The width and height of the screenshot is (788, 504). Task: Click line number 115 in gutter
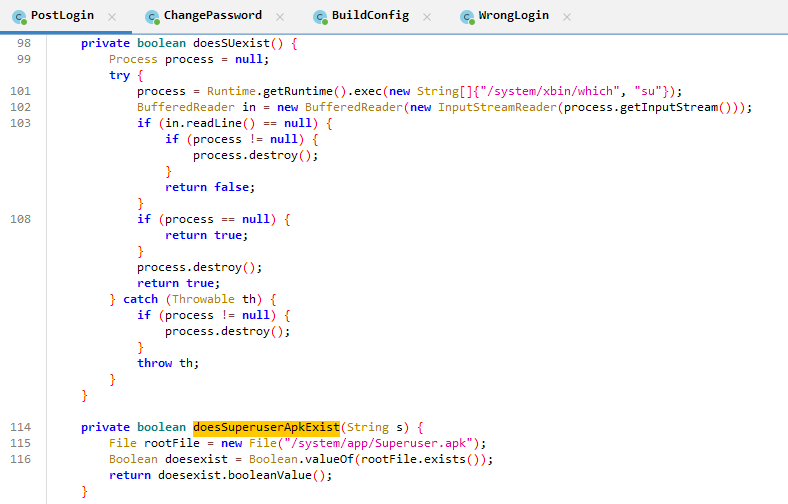point(21,443)
